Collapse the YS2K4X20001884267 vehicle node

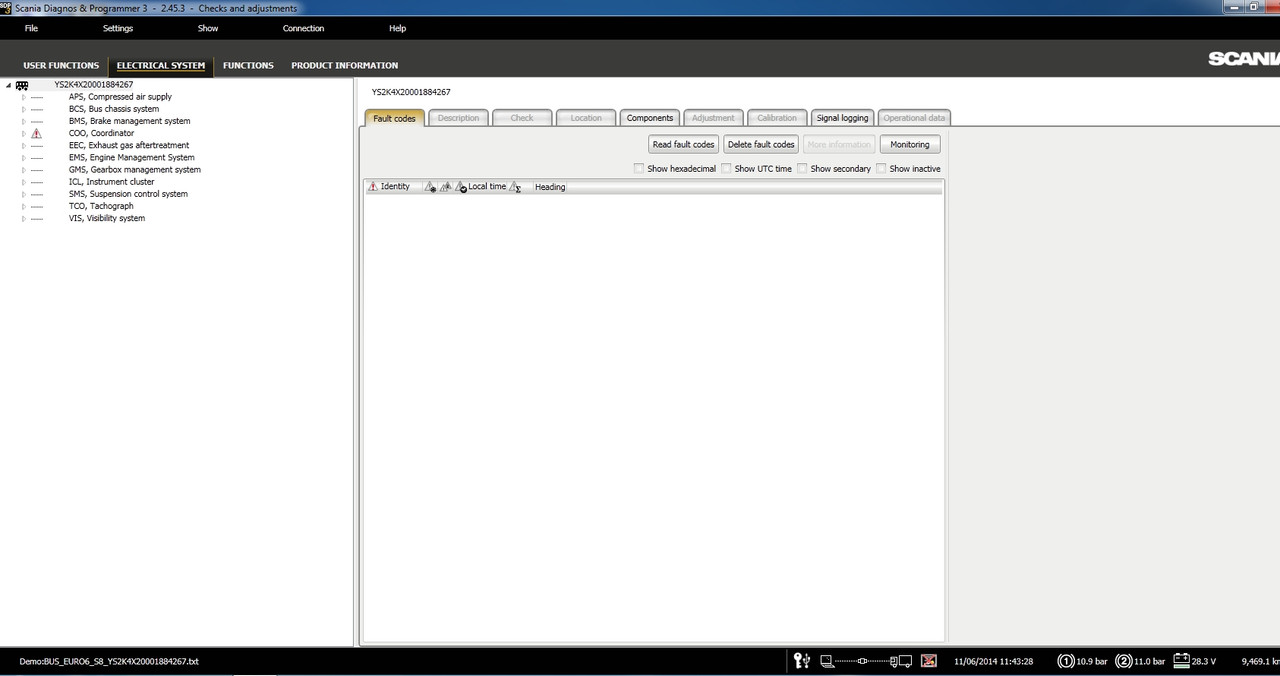click(x=9, y=85)
